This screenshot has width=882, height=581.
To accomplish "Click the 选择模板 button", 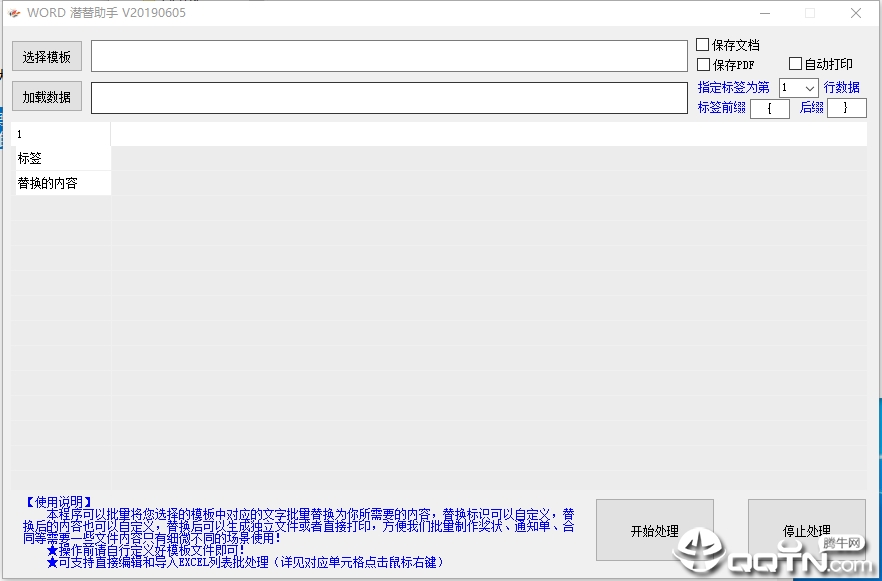I will (x=47, y=56).
